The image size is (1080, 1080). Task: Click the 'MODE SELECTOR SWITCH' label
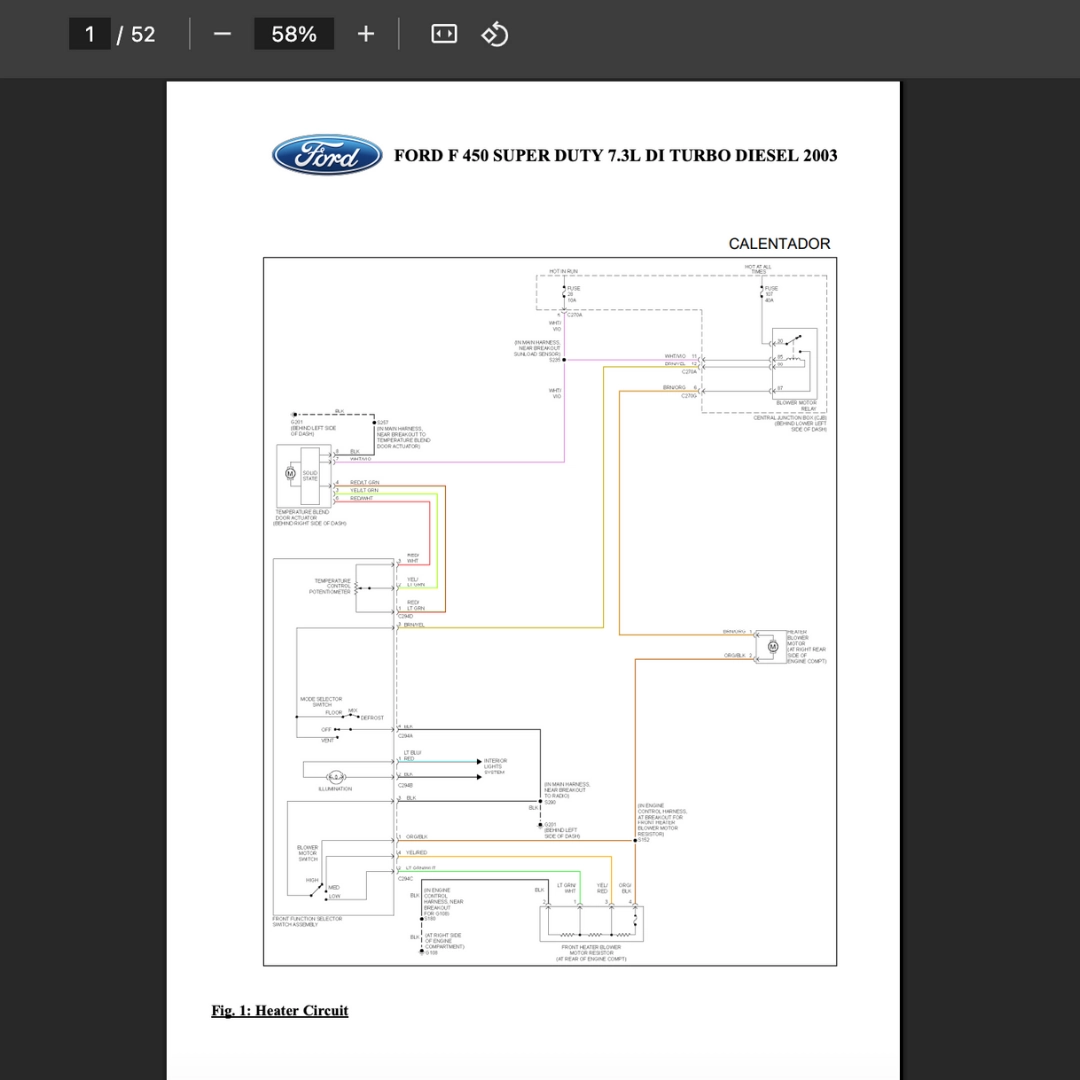[x=321, y=702]
